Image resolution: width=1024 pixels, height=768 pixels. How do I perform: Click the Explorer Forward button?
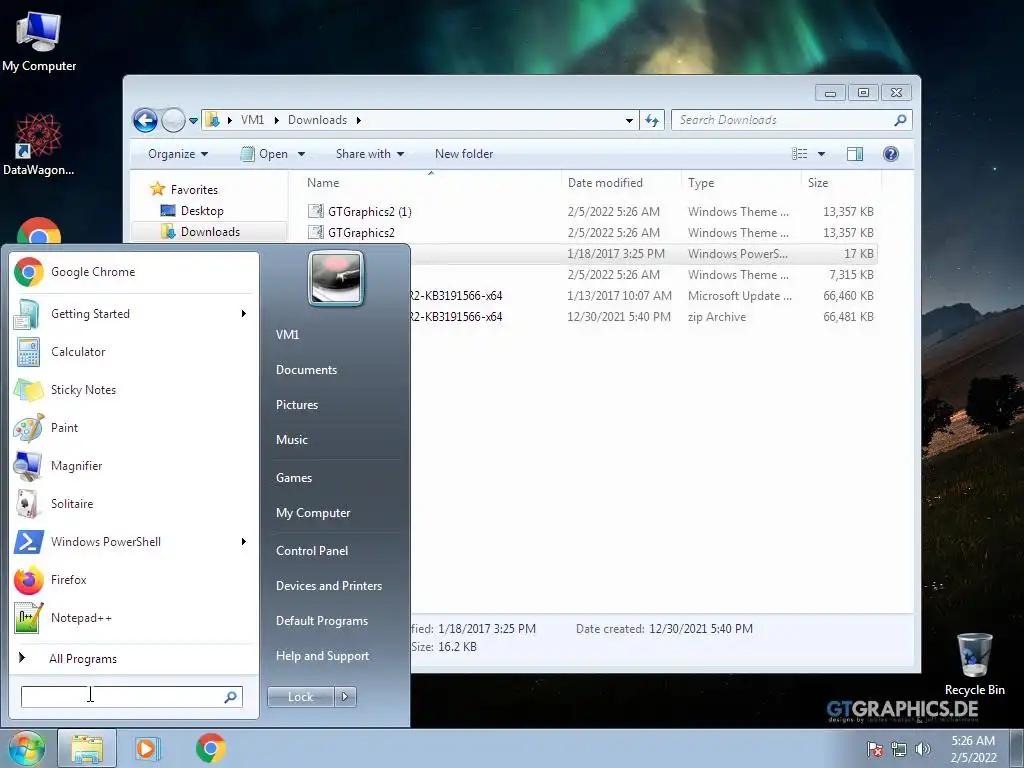pyautogui.click(x=173, y=120)
